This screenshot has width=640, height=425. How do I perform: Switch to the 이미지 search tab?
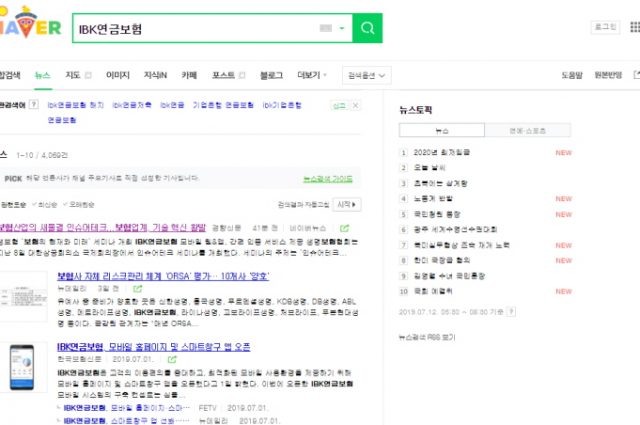[x=117, y=75]
